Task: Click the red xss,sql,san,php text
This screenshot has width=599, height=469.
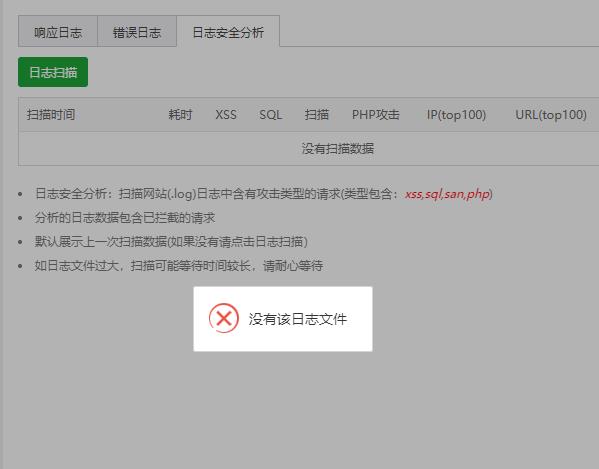Action: pyautogui.click(x=447, y=194)
